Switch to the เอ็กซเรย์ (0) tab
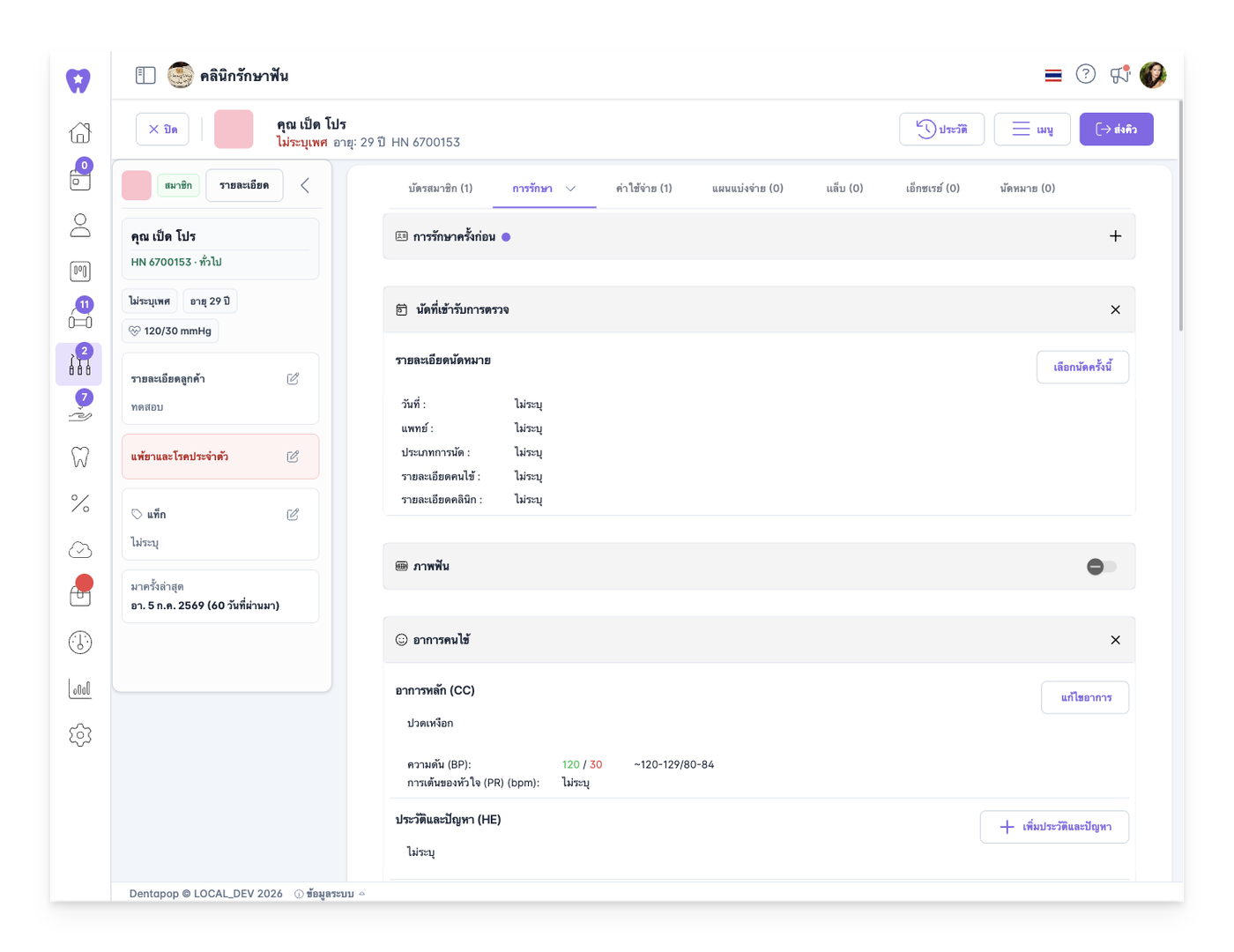 [x=933, y=189]
